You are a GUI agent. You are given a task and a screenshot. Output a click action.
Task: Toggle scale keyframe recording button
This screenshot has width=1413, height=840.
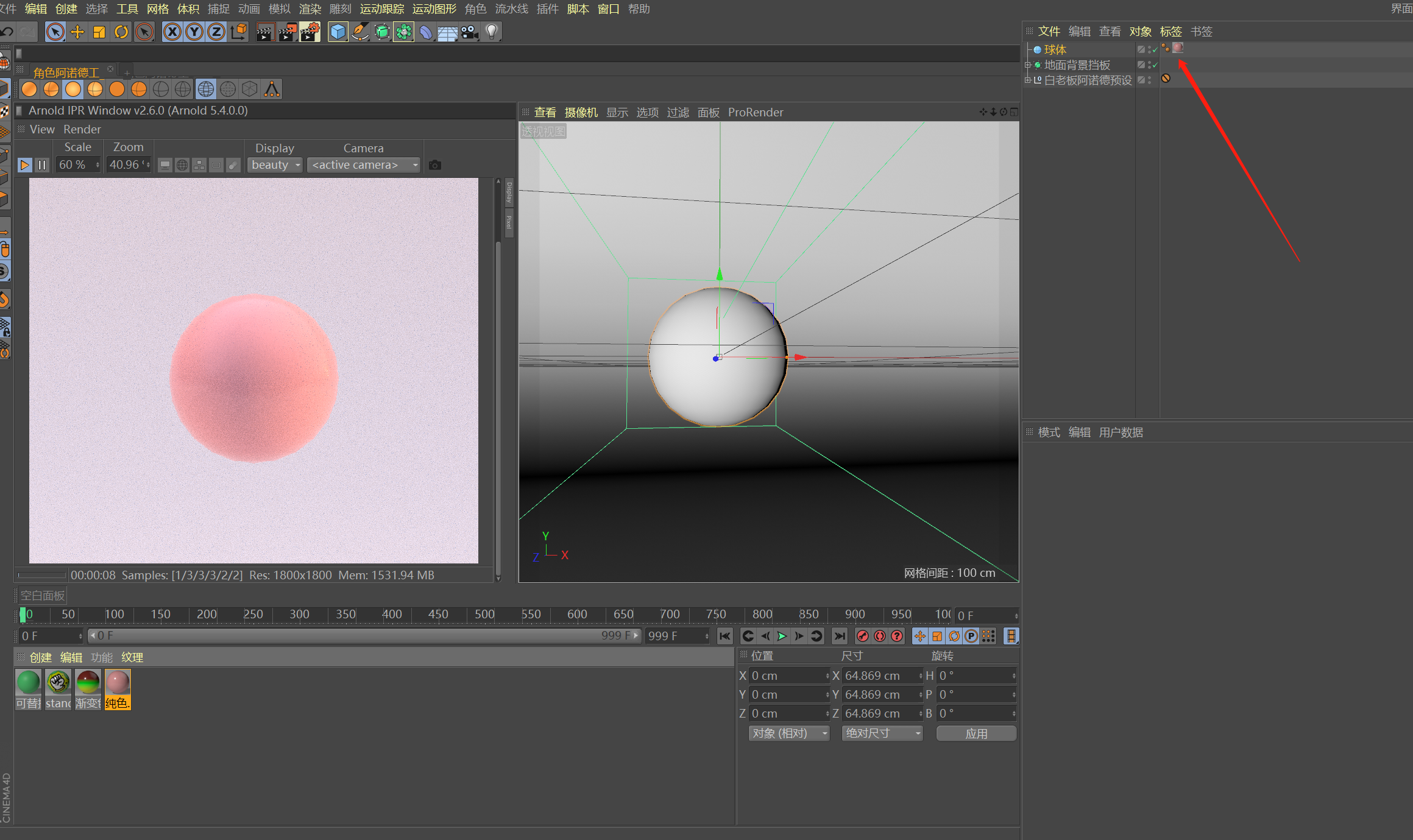(x=937, y=636)
